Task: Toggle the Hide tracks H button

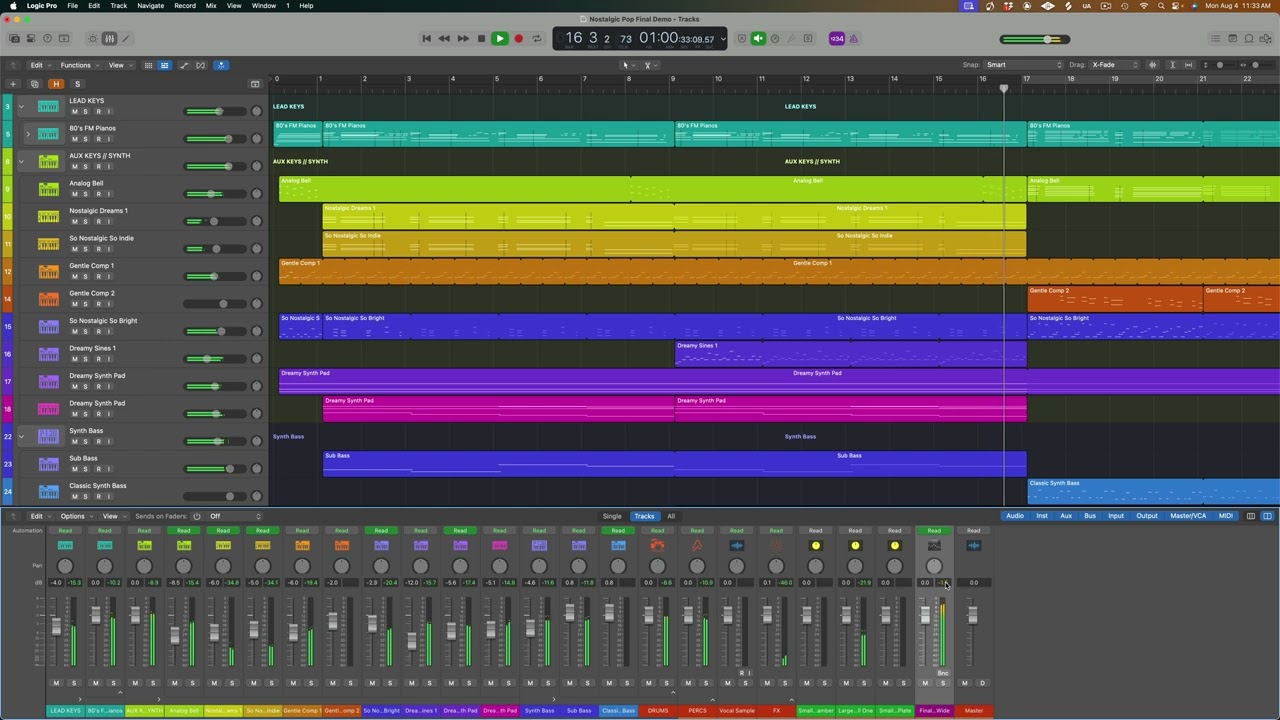Action: point(56,84)
